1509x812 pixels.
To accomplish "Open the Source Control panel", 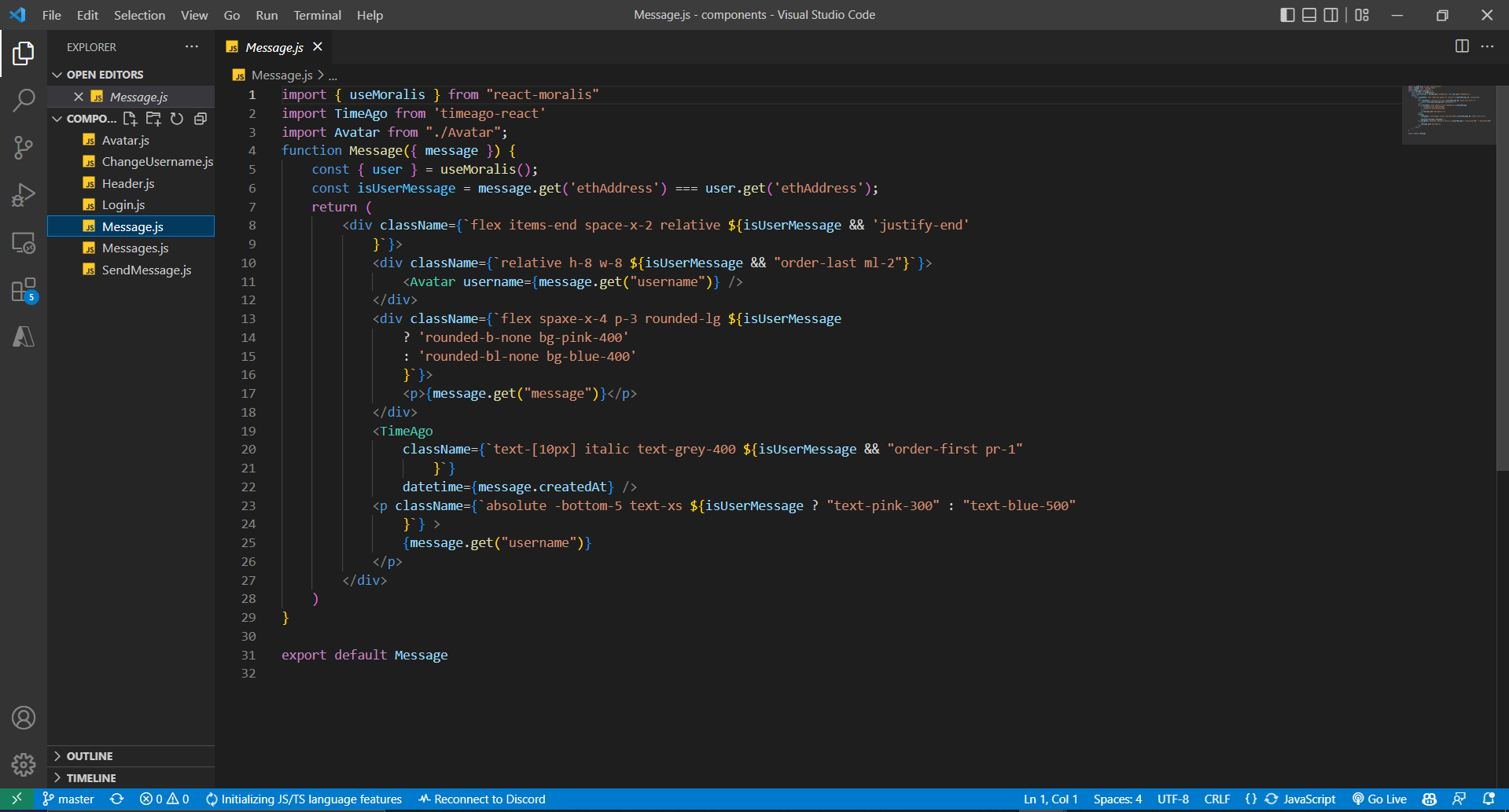I will click(24, 148).
